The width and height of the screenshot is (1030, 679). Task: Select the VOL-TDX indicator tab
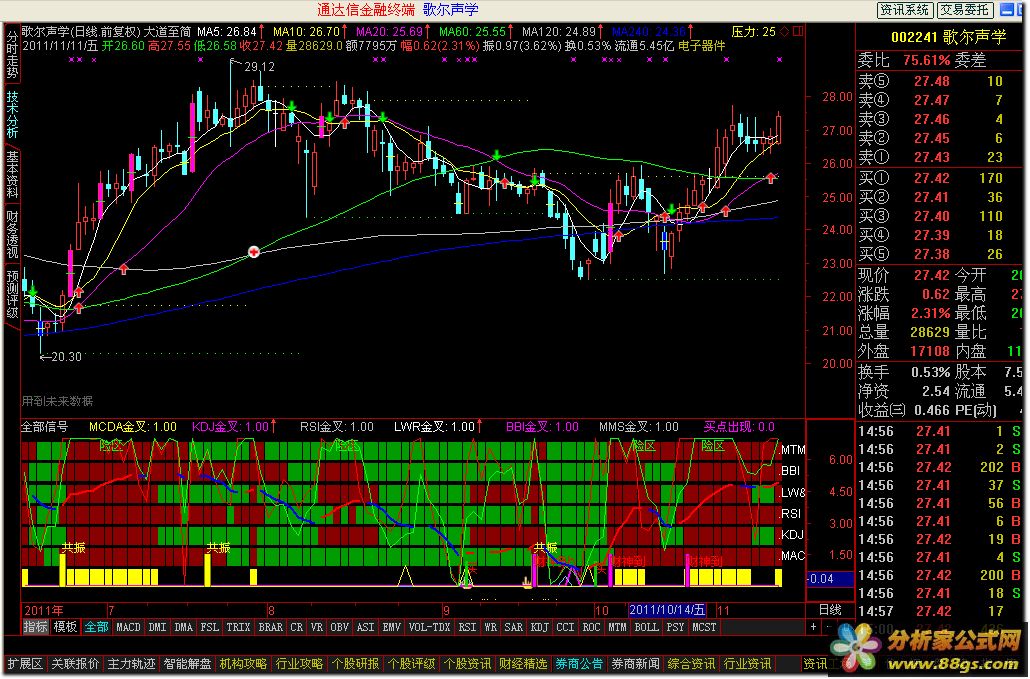(x=430, y=627)
